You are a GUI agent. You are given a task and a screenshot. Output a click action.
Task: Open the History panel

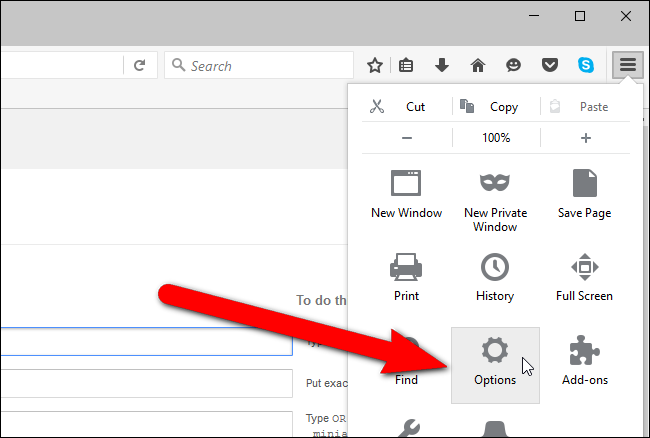tap(495, 278)
